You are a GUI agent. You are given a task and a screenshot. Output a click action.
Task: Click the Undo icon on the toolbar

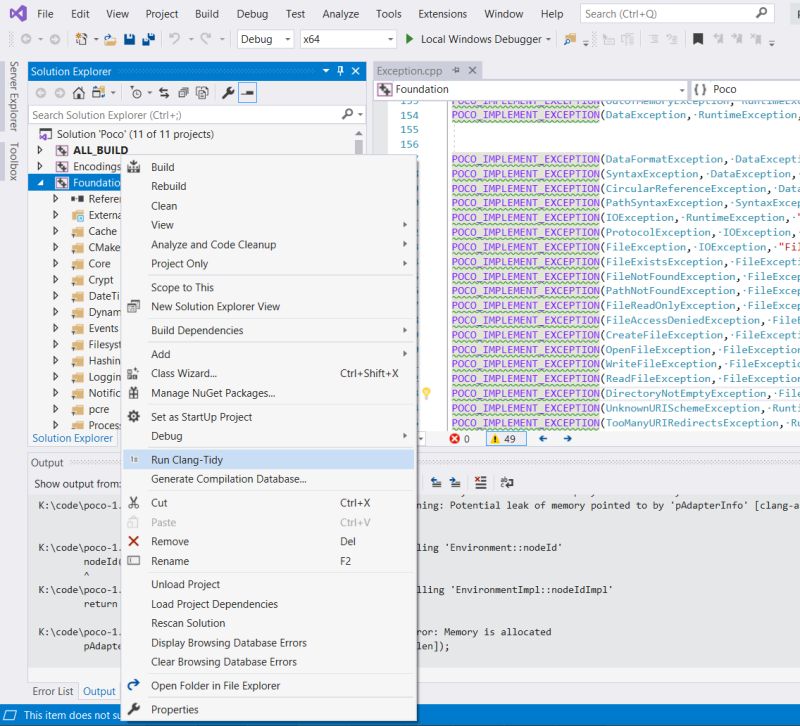tap(174, 40)
